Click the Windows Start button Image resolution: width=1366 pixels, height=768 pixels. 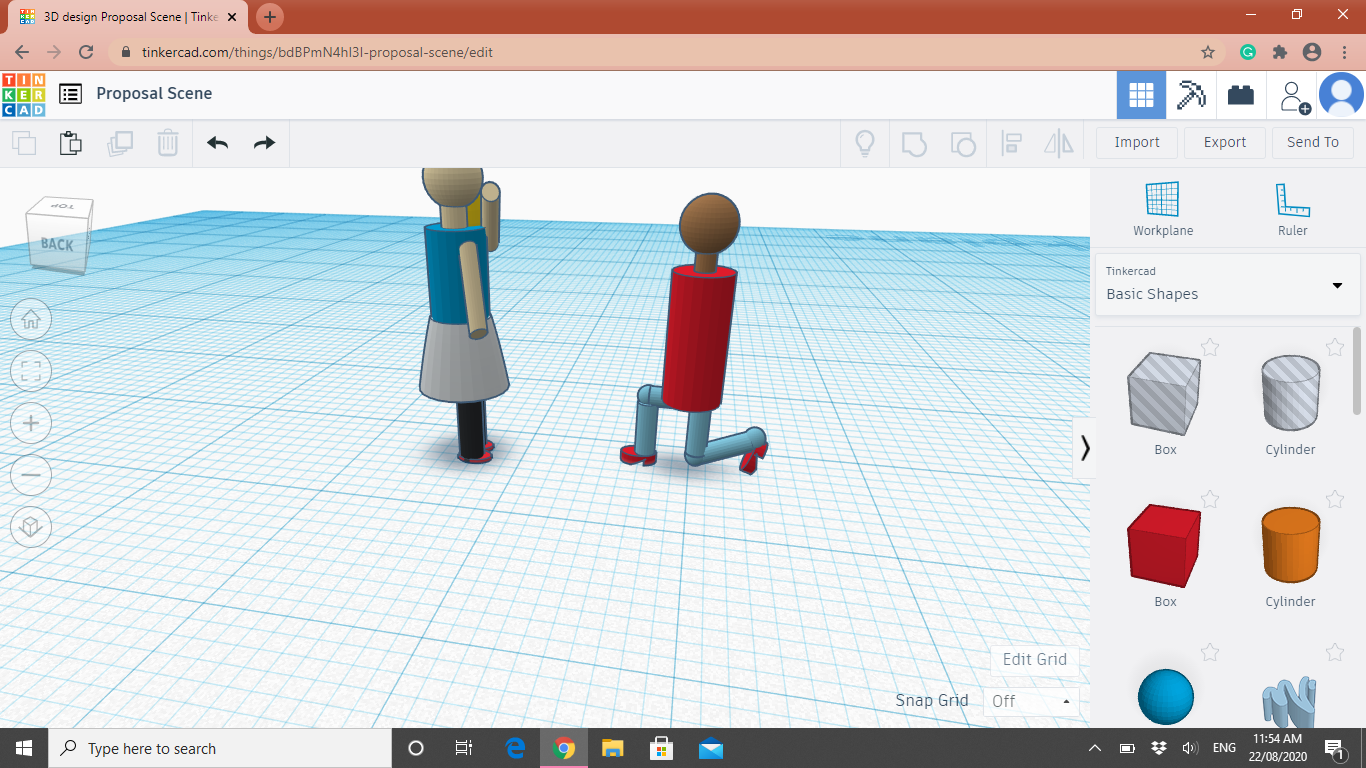pyautogui.click(x=23, y=748)
